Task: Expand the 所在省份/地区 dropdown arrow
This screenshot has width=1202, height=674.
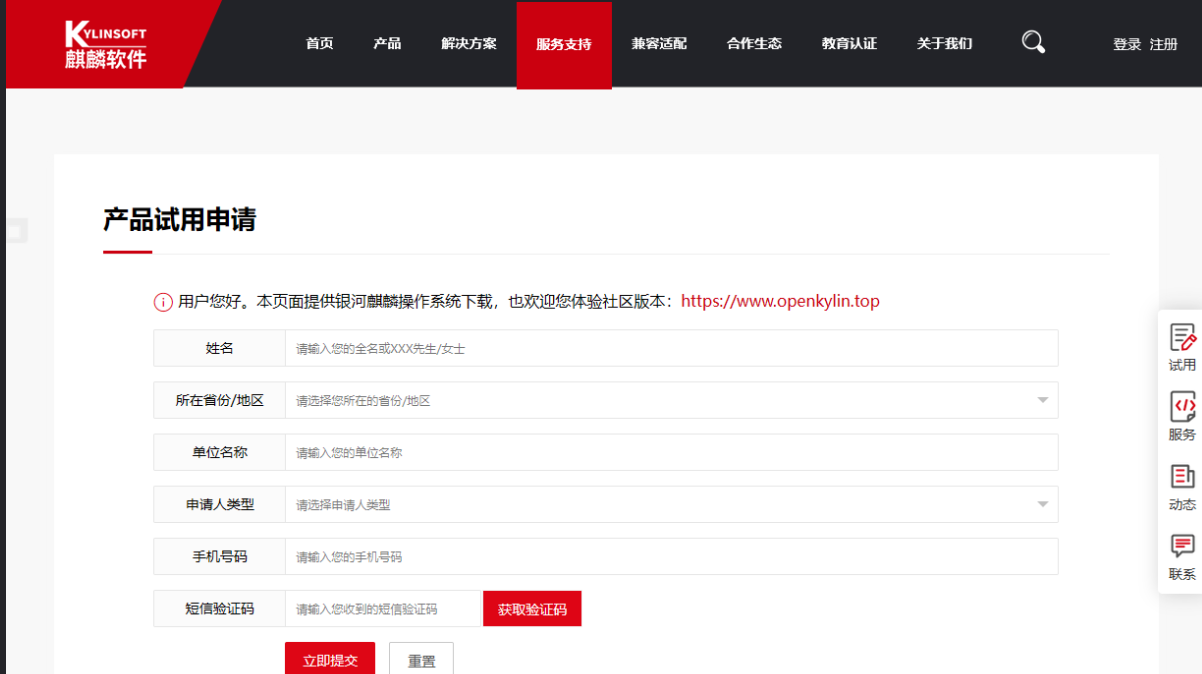Action: coord(1042,401)
